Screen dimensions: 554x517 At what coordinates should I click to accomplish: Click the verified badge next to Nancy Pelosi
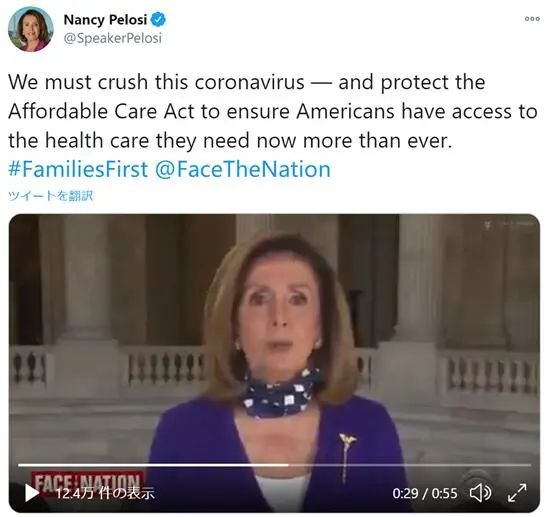tap(158, 19)
